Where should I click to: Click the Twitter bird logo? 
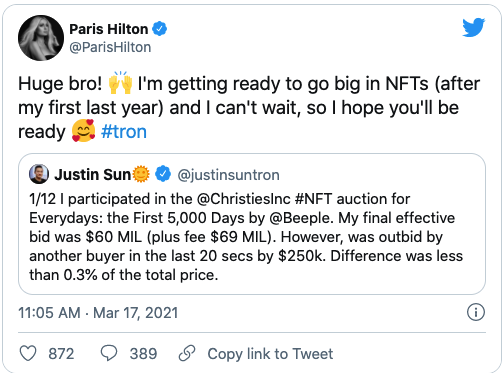pyautogui.click(x=473, y=27)
